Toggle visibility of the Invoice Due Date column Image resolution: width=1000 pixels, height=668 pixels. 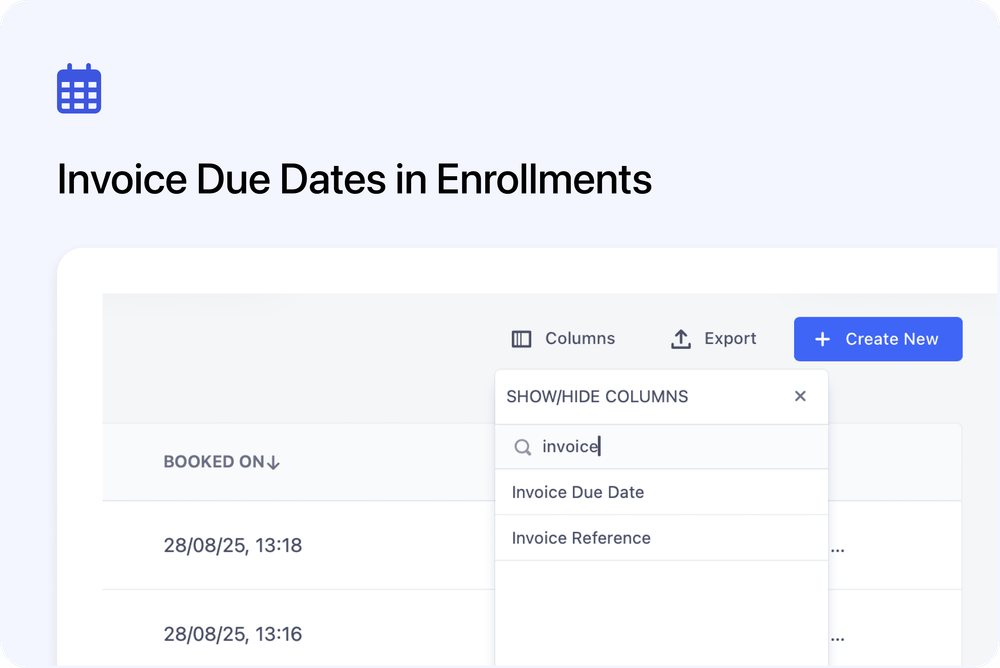click(x=578, y=492)
